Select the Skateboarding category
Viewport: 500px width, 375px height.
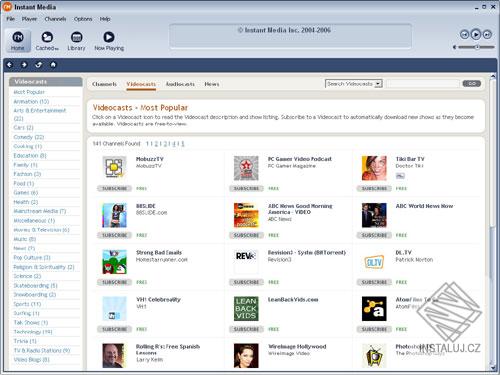point(35,286)
